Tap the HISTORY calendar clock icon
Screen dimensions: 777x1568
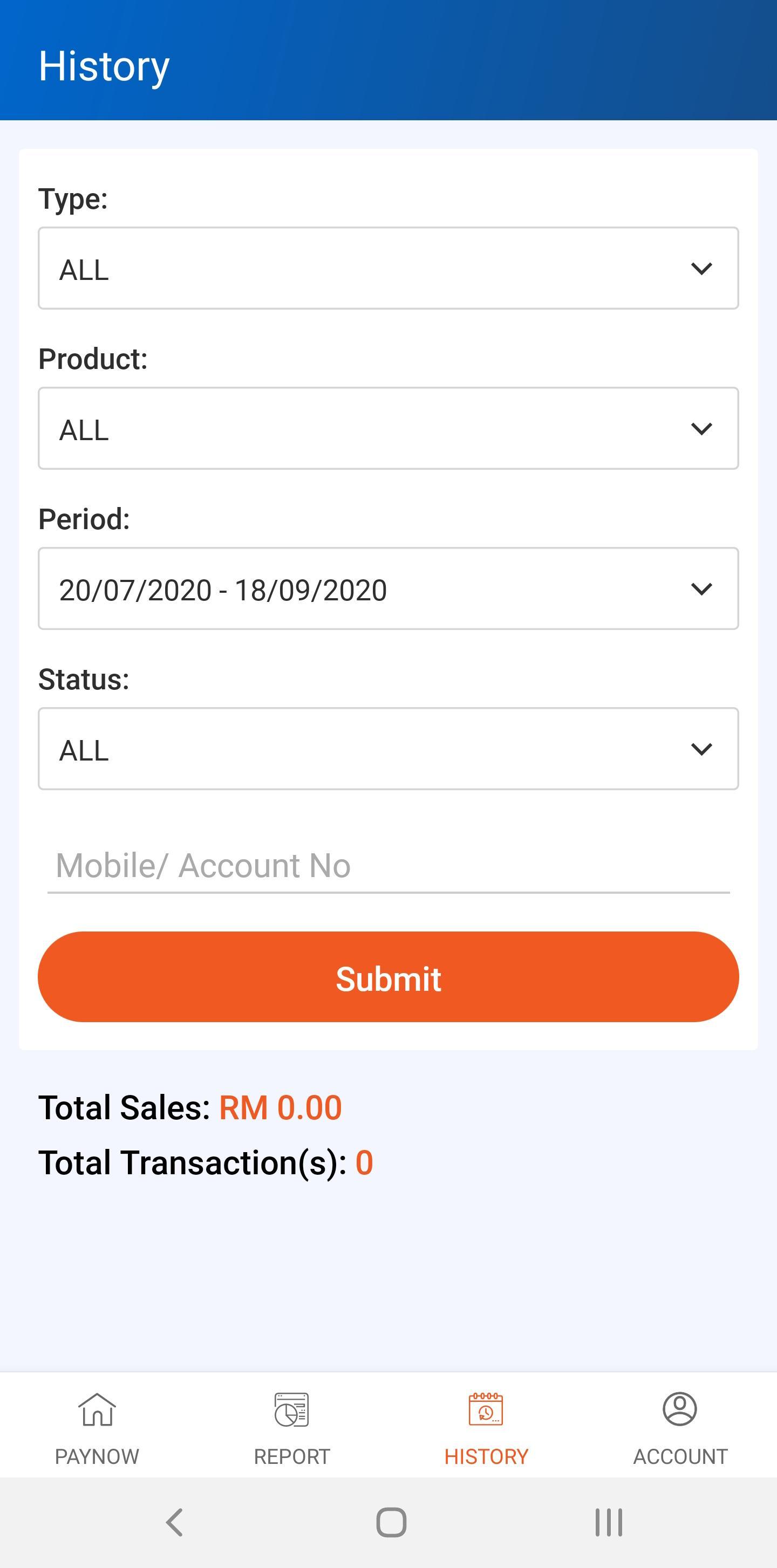[485, 1409]
